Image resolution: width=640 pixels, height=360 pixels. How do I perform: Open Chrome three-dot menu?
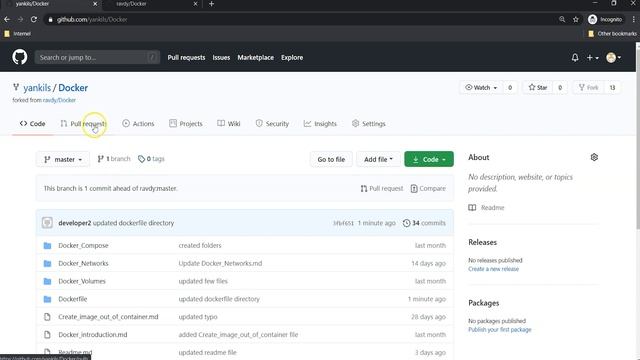tap(633, 19)
